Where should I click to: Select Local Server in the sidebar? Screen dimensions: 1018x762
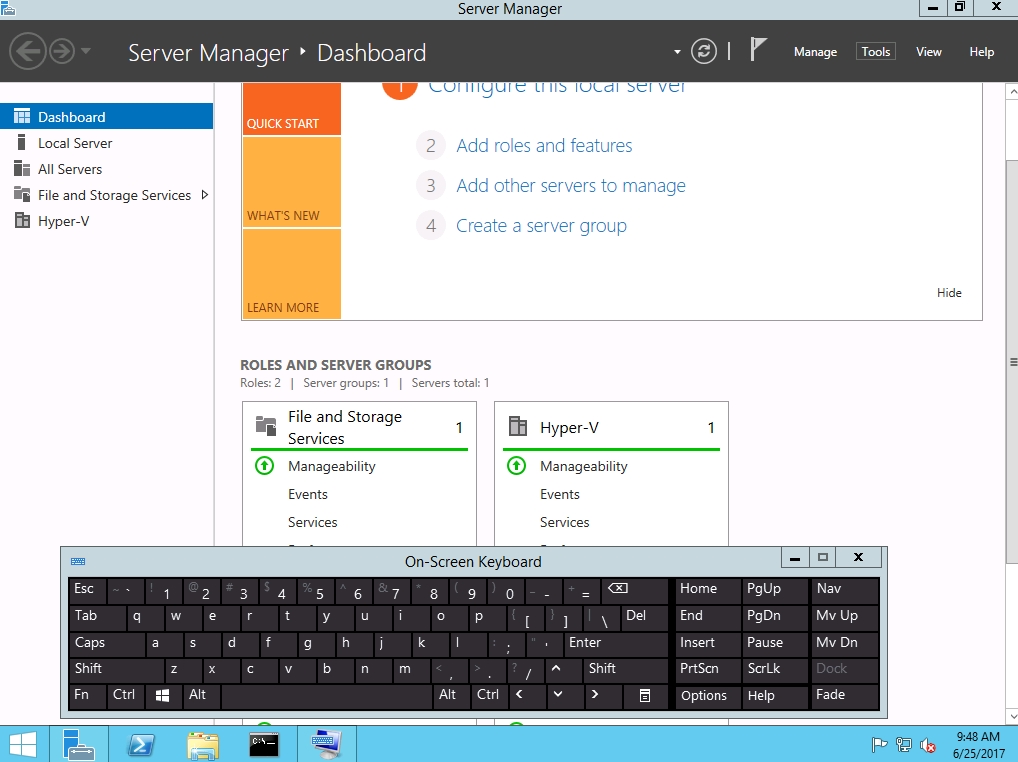click(75, 143)
